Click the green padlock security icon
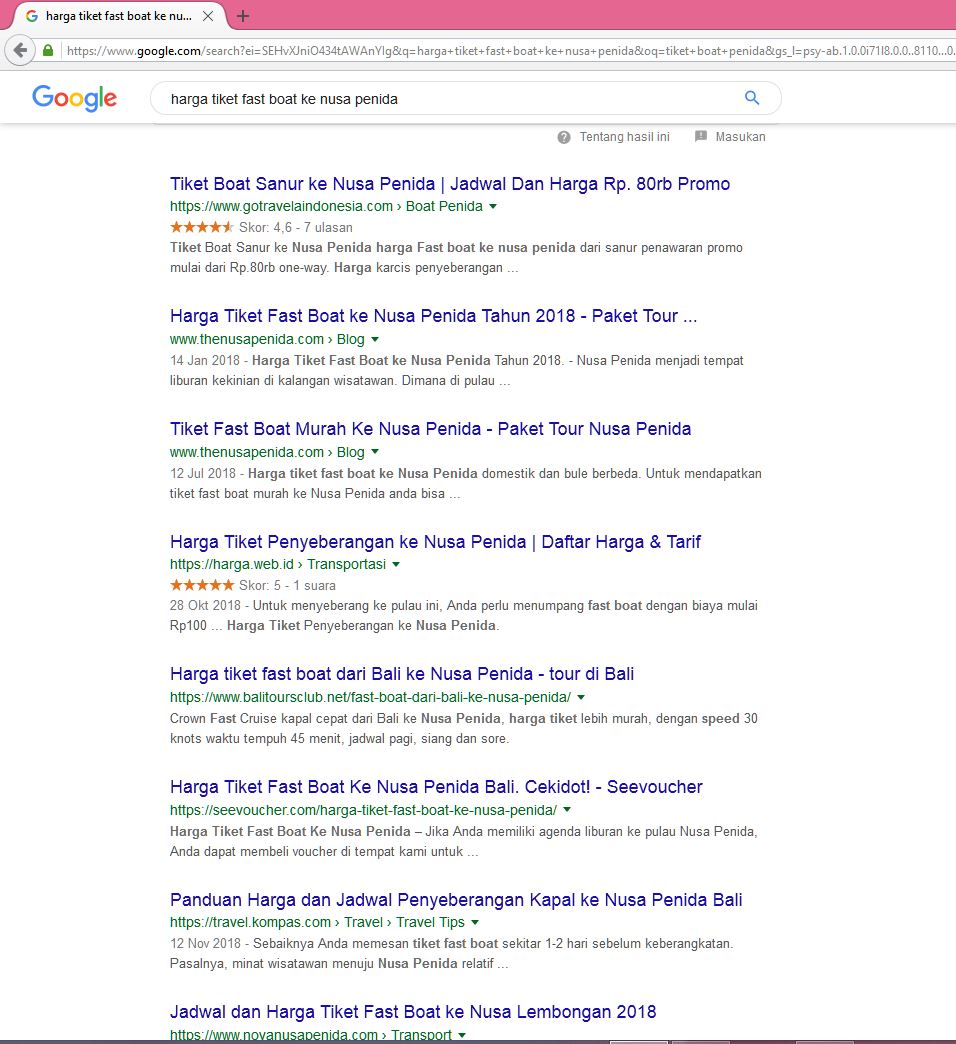956x1044 pixels. pos(48,51)
